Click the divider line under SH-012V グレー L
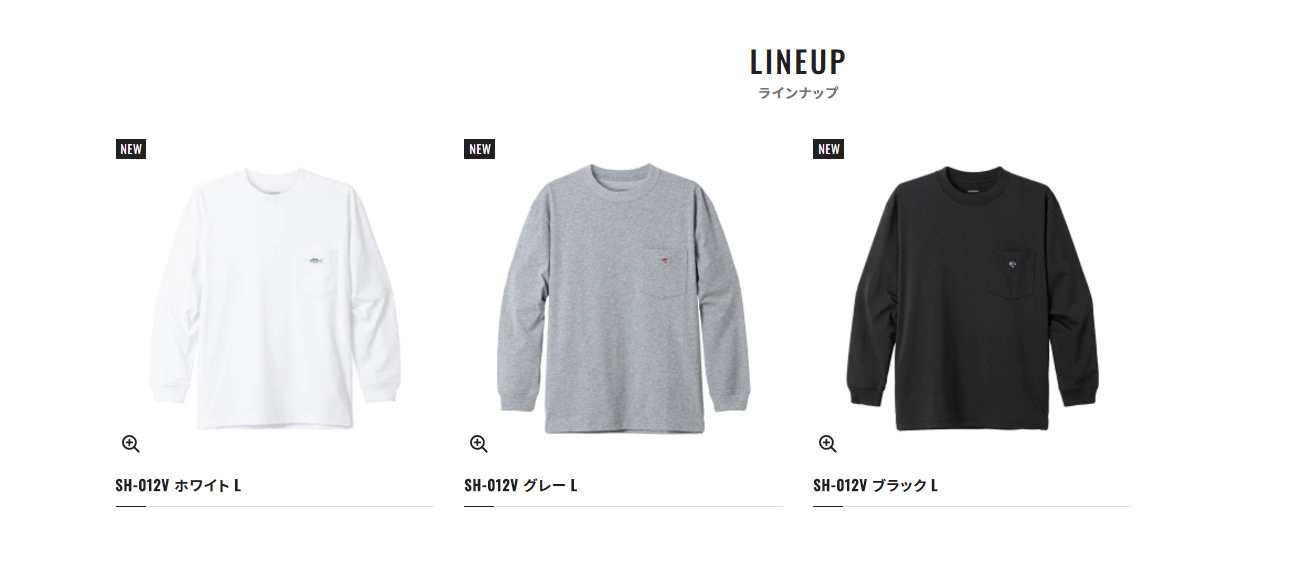The image size is (1290, 566). point(624,507)
